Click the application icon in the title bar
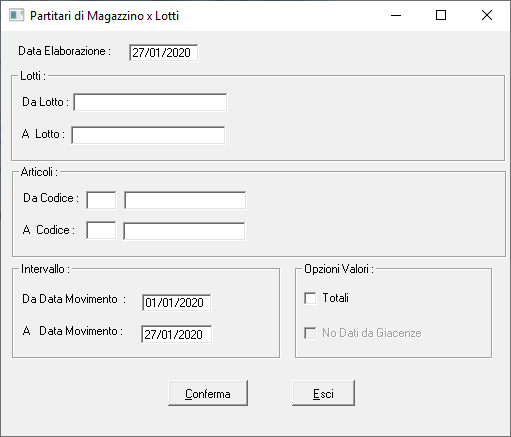 [16, 15]
